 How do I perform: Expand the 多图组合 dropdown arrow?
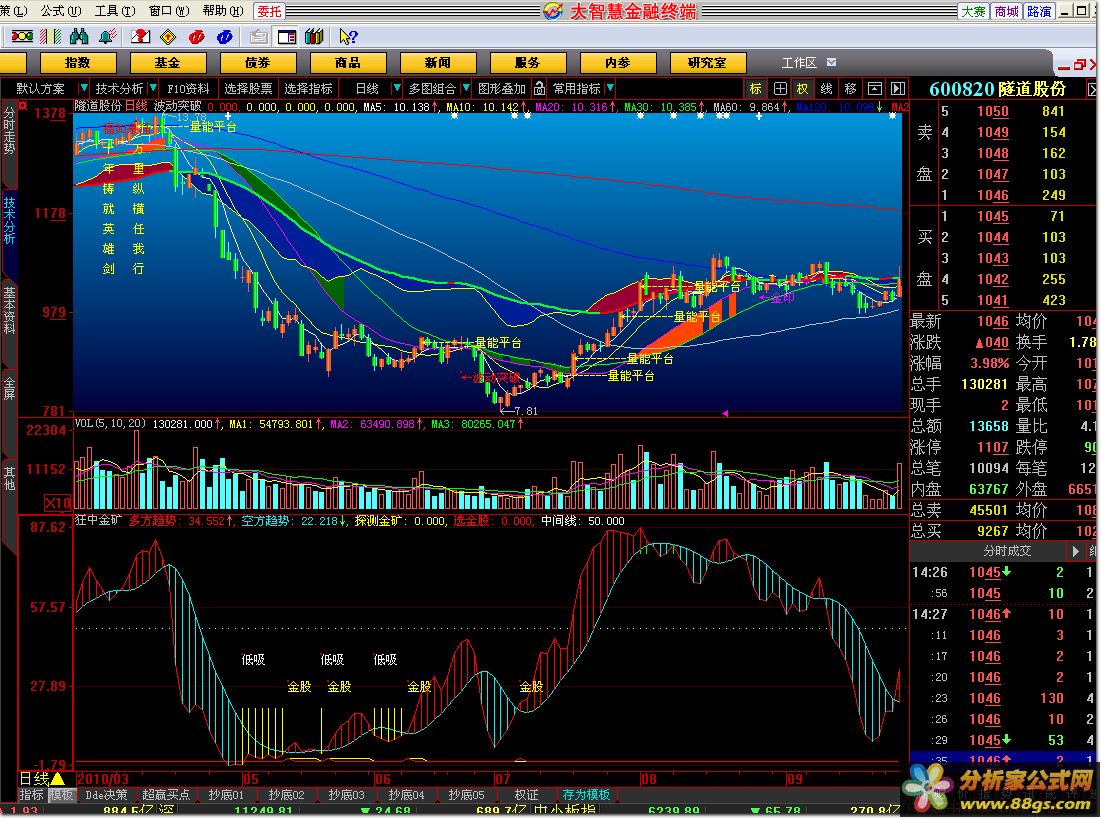point(465,88)
